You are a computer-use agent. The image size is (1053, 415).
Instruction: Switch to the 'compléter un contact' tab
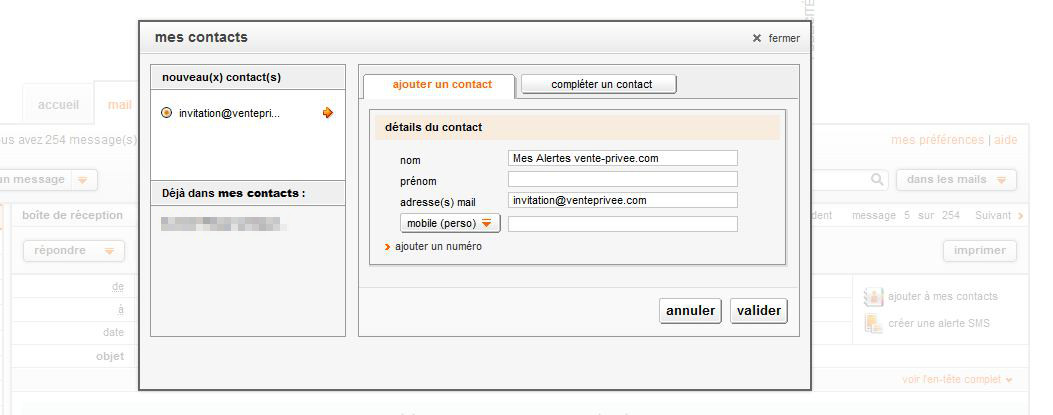click(599, 85)
